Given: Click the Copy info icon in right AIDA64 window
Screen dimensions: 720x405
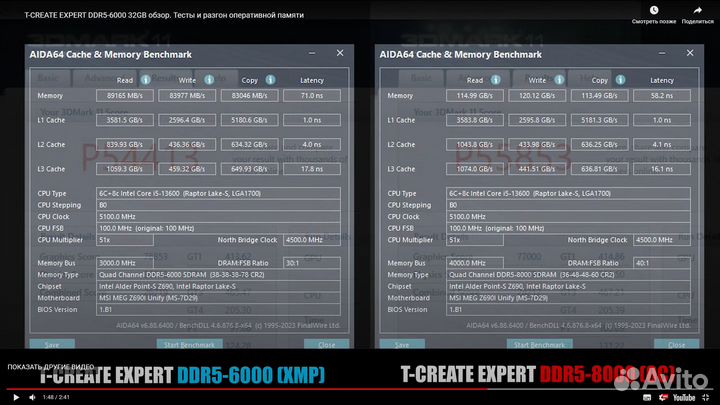Looking at the screenshot, I should [x=620, y=80].
